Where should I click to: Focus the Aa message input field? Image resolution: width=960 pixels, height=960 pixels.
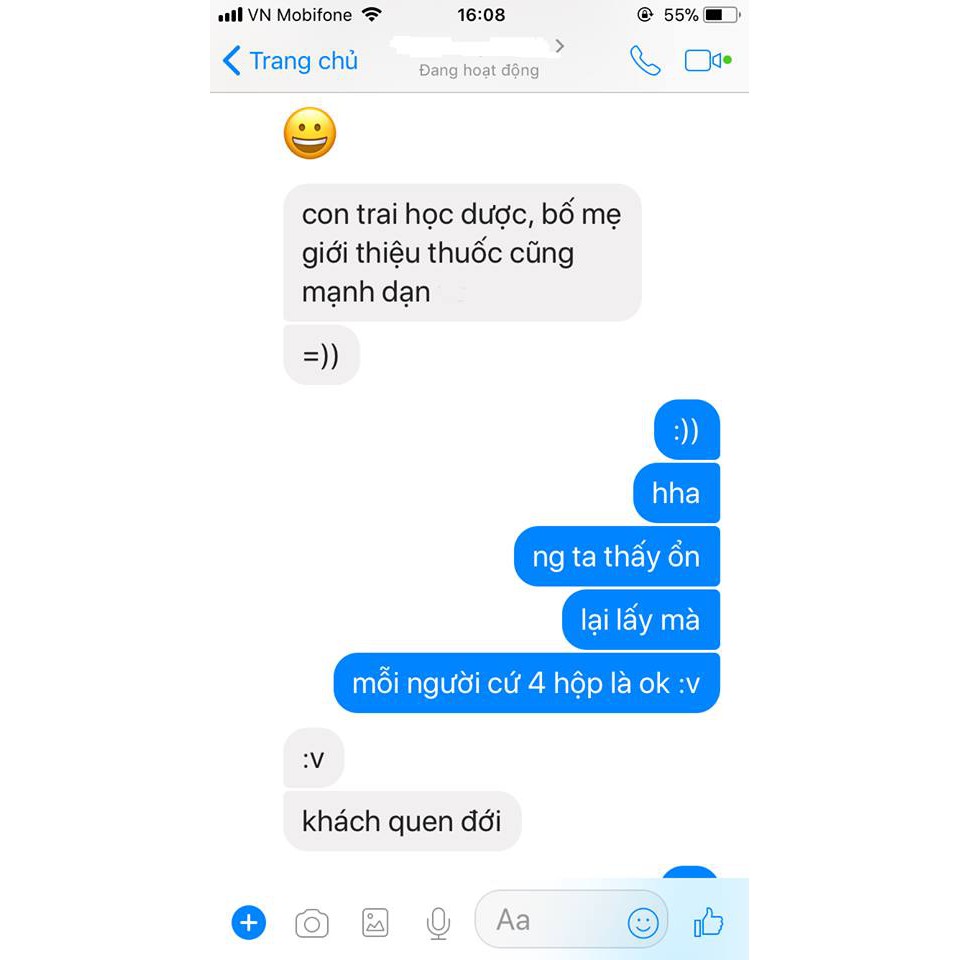(x=571, y=920)
